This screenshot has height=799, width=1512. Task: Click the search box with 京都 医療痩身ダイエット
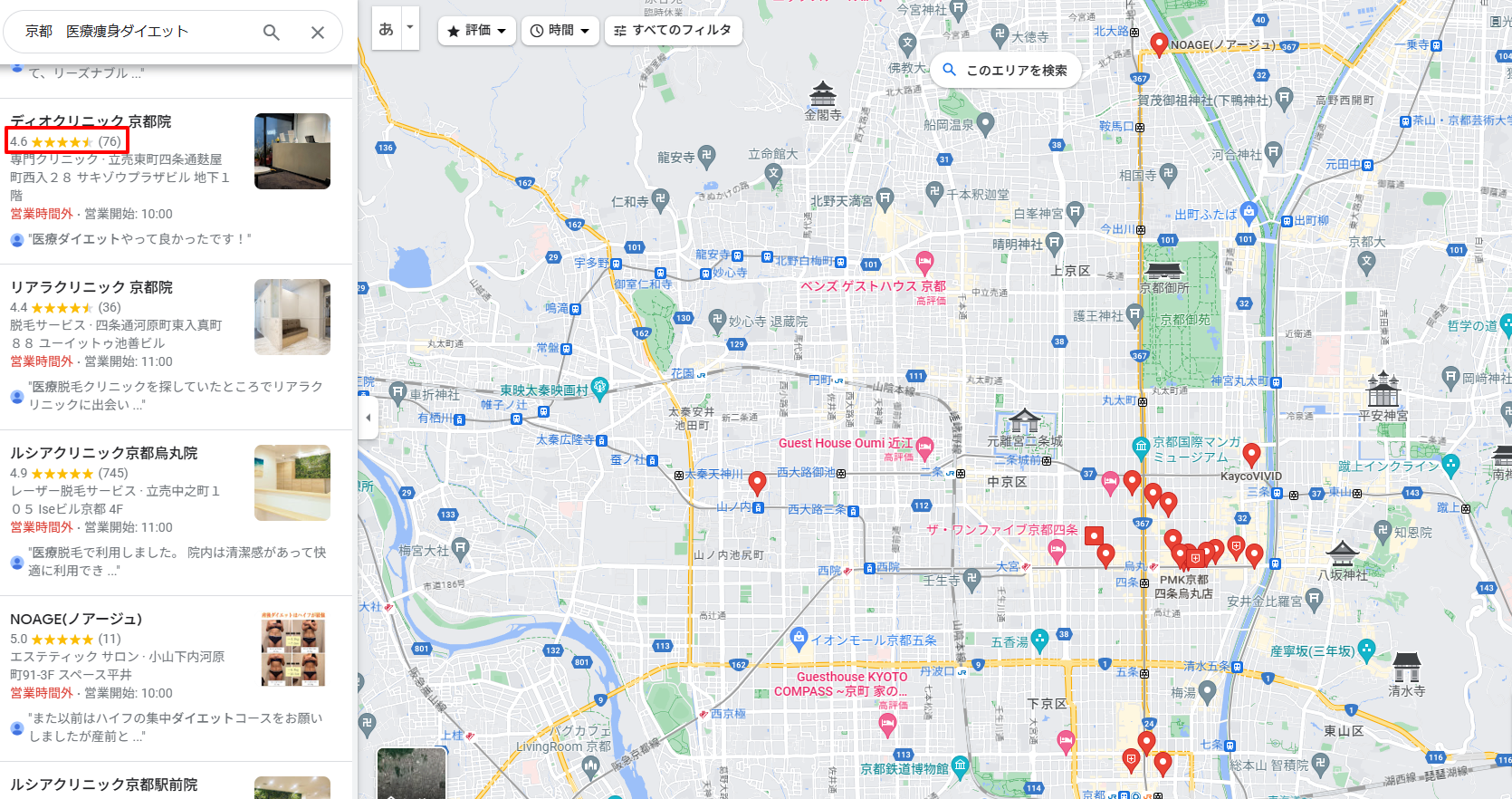click(x=136, y=32)
